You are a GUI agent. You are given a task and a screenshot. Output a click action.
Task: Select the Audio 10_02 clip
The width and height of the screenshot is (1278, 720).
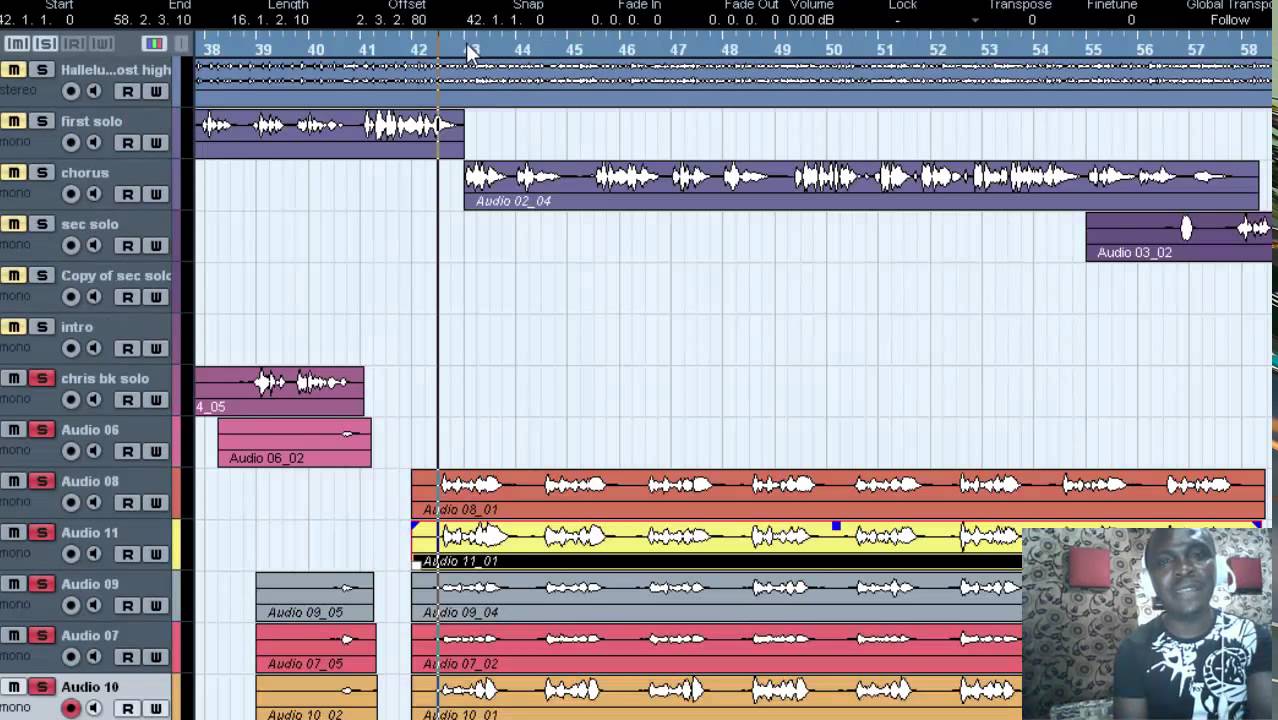click(317, 698)
